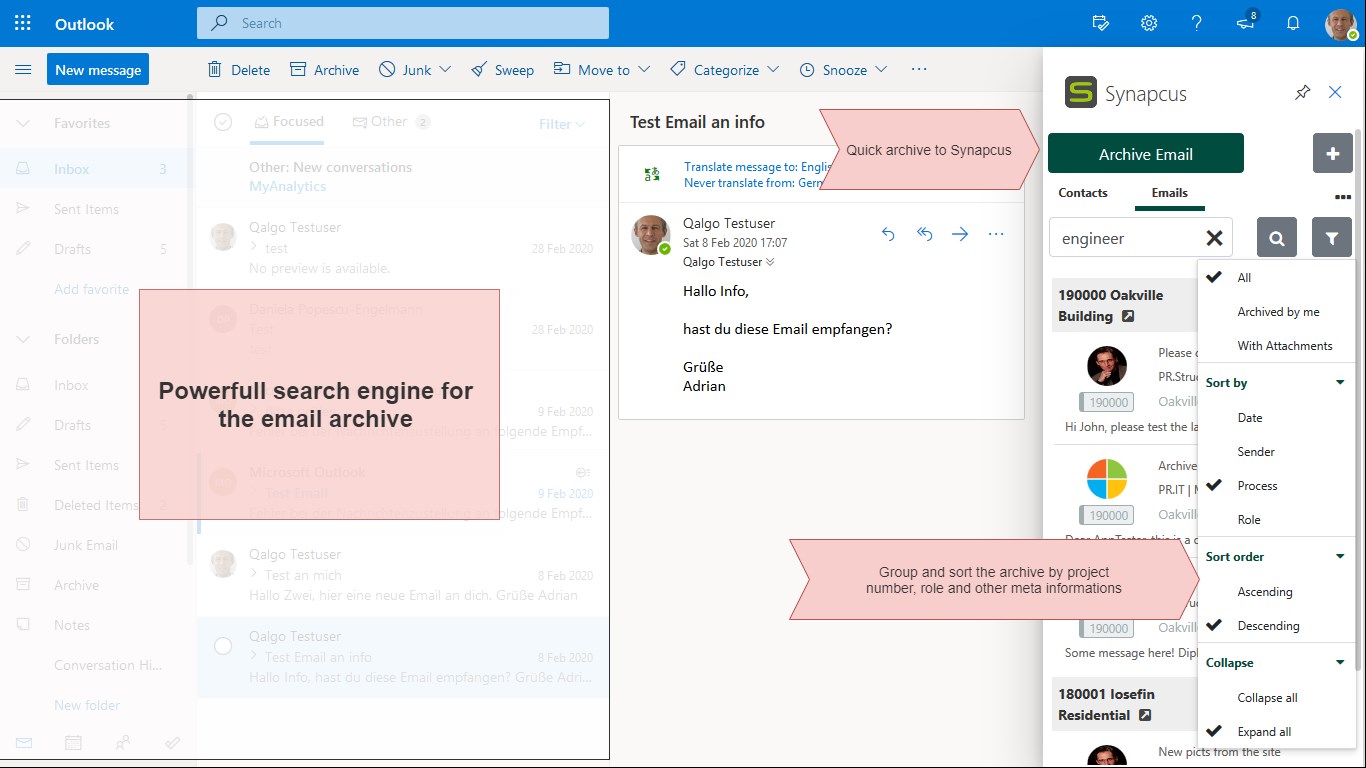Select all messages with the circle checkbox
The height and width of the screenshot is (768, 1366).
tap(223, 122)
